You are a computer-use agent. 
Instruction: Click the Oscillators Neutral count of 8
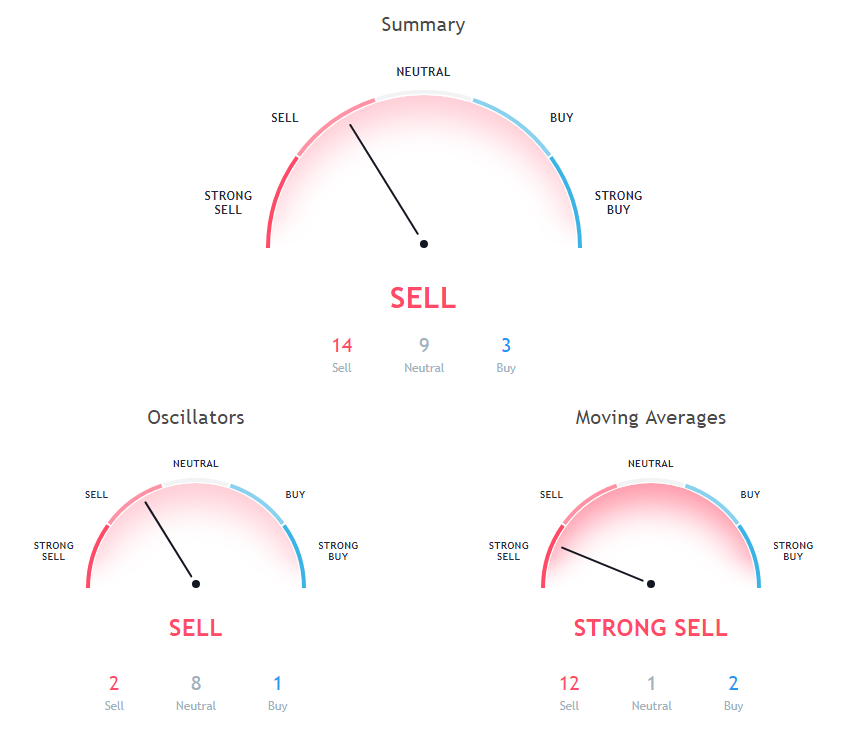click(196, 685)
